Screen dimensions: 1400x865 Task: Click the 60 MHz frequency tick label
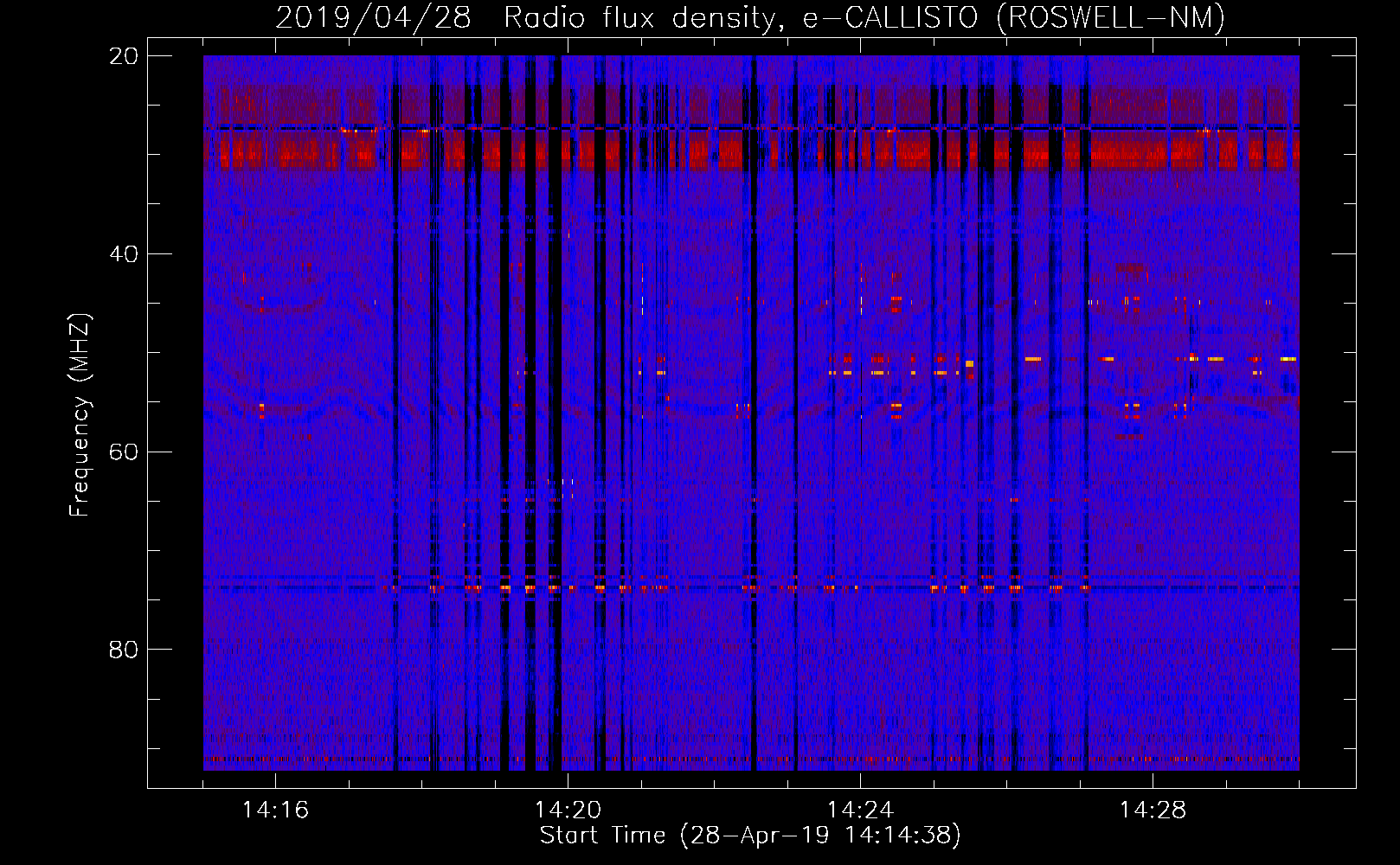(x=124, y=452)
